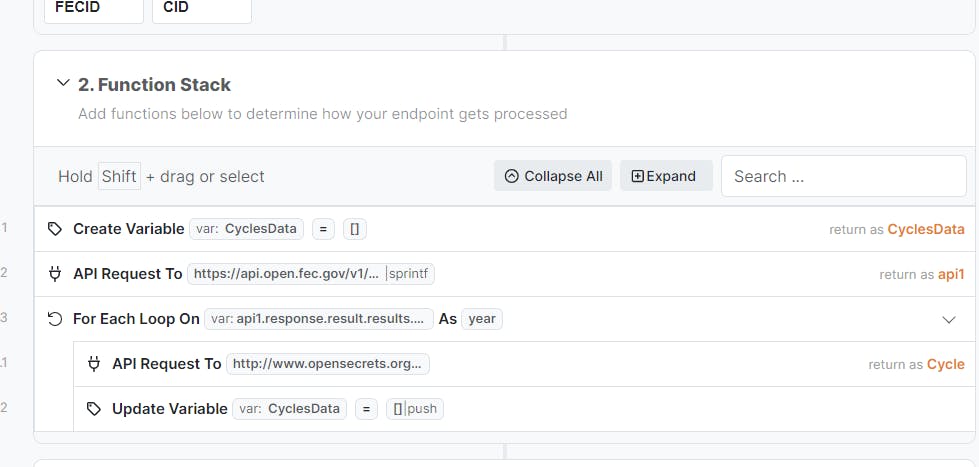Collapse the For Each Loop row chevron
The height and width of the screenshot is (467, 979).
(x=949, y=319)
